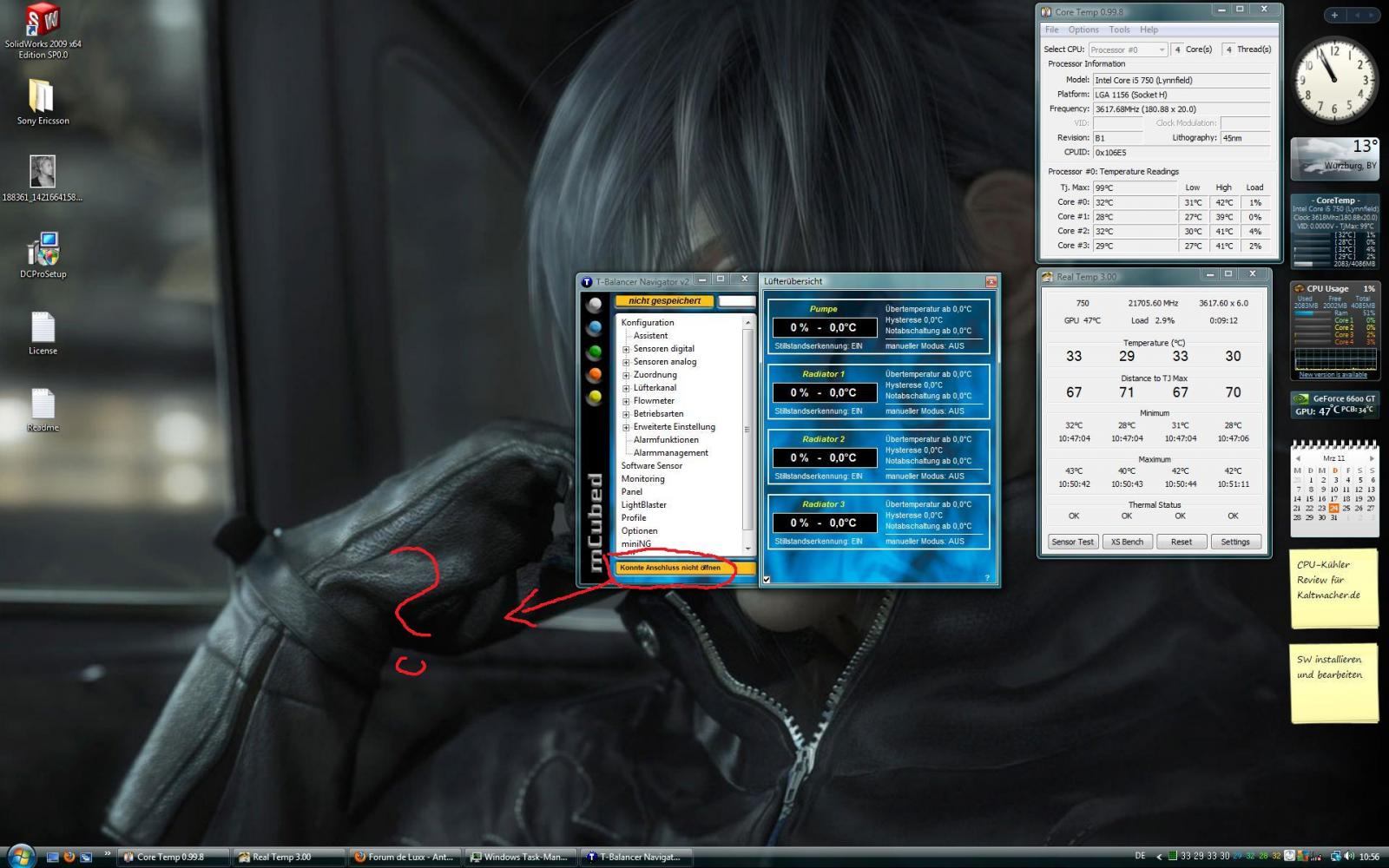This screenshot has width=1389, height=868.
Task: Click the gray status ball in T-Balancer sidebar
Action: 595,305
